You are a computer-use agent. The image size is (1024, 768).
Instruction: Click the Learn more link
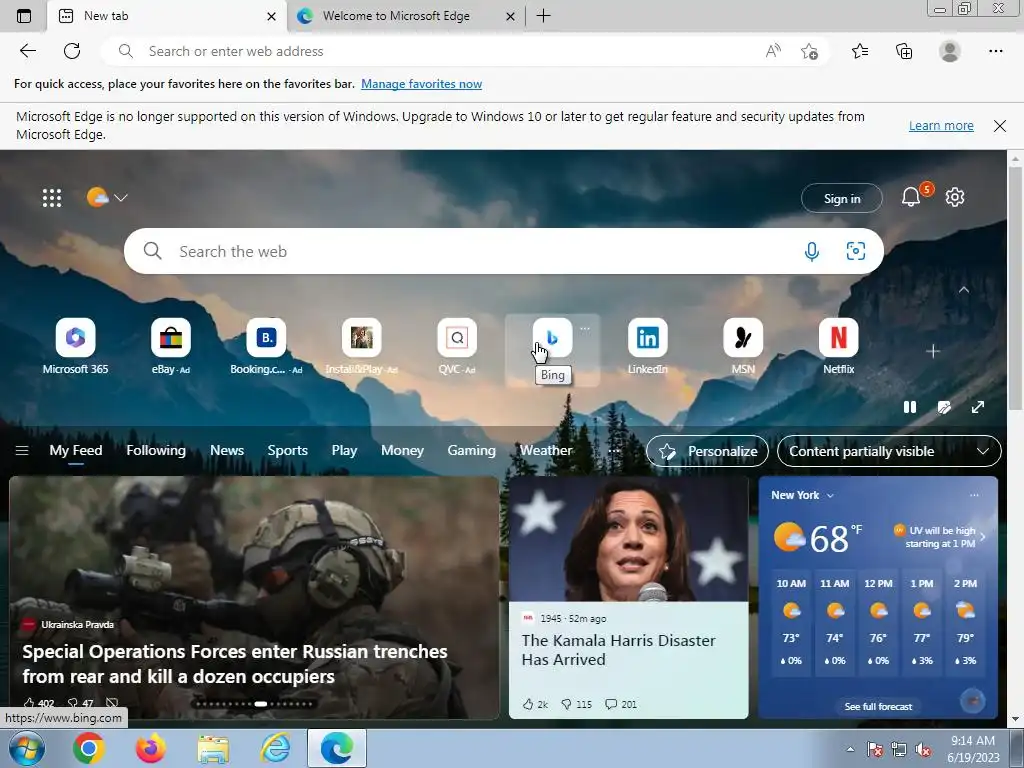[941, 125]
